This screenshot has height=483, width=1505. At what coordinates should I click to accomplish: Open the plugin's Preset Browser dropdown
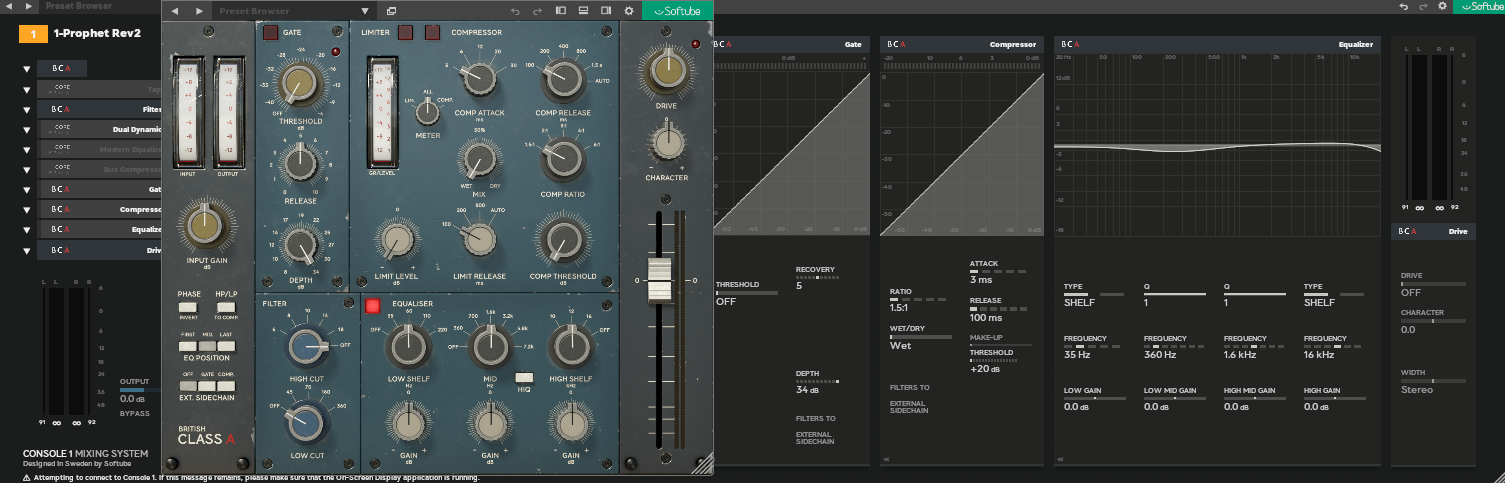pyautogui.click(x=365, y=11)
